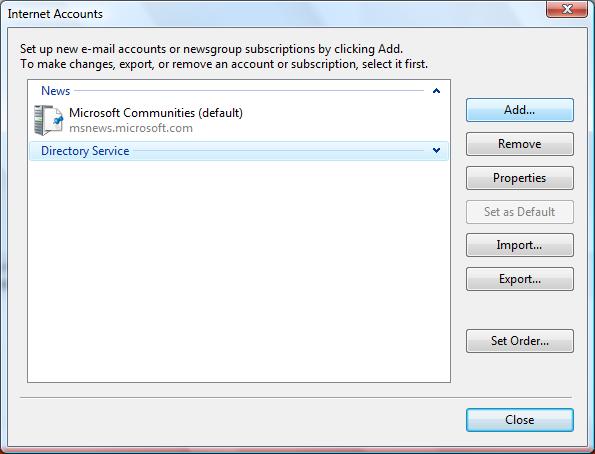This screenshot has height=454, width=595.
Task: Open account Properties
Action: [x=519, y=178]
